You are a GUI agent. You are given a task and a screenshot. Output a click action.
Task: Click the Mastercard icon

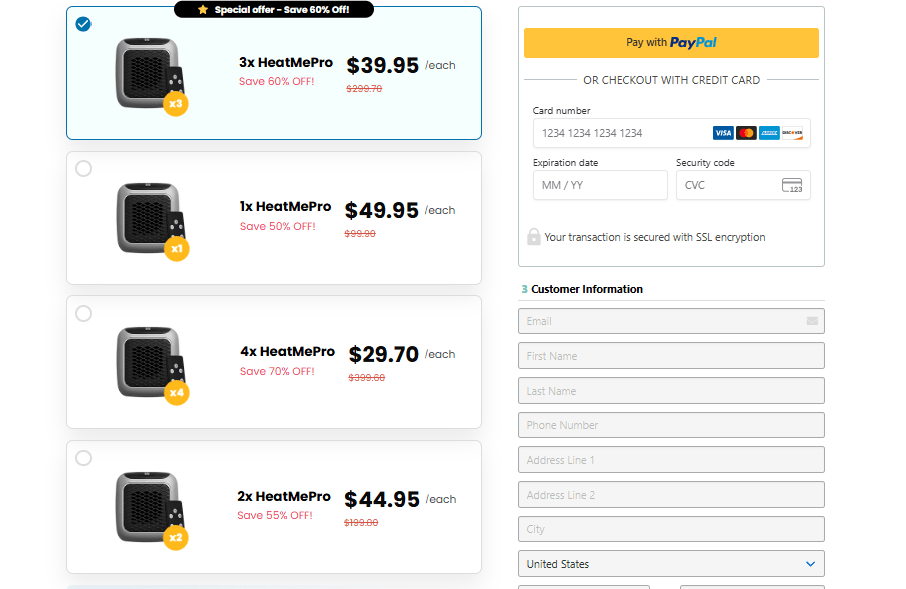745,132
